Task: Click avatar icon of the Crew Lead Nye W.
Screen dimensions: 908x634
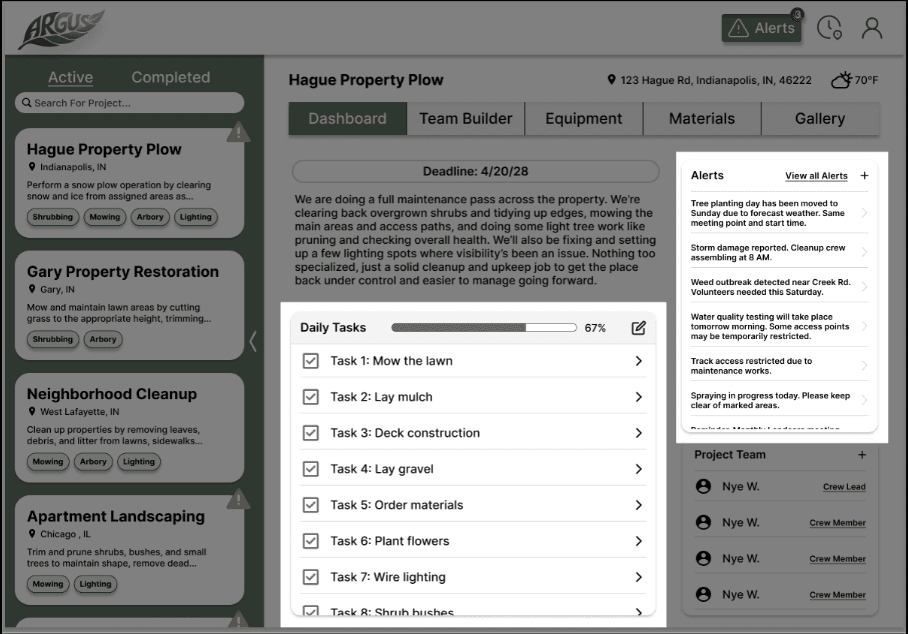Action: 703,486
